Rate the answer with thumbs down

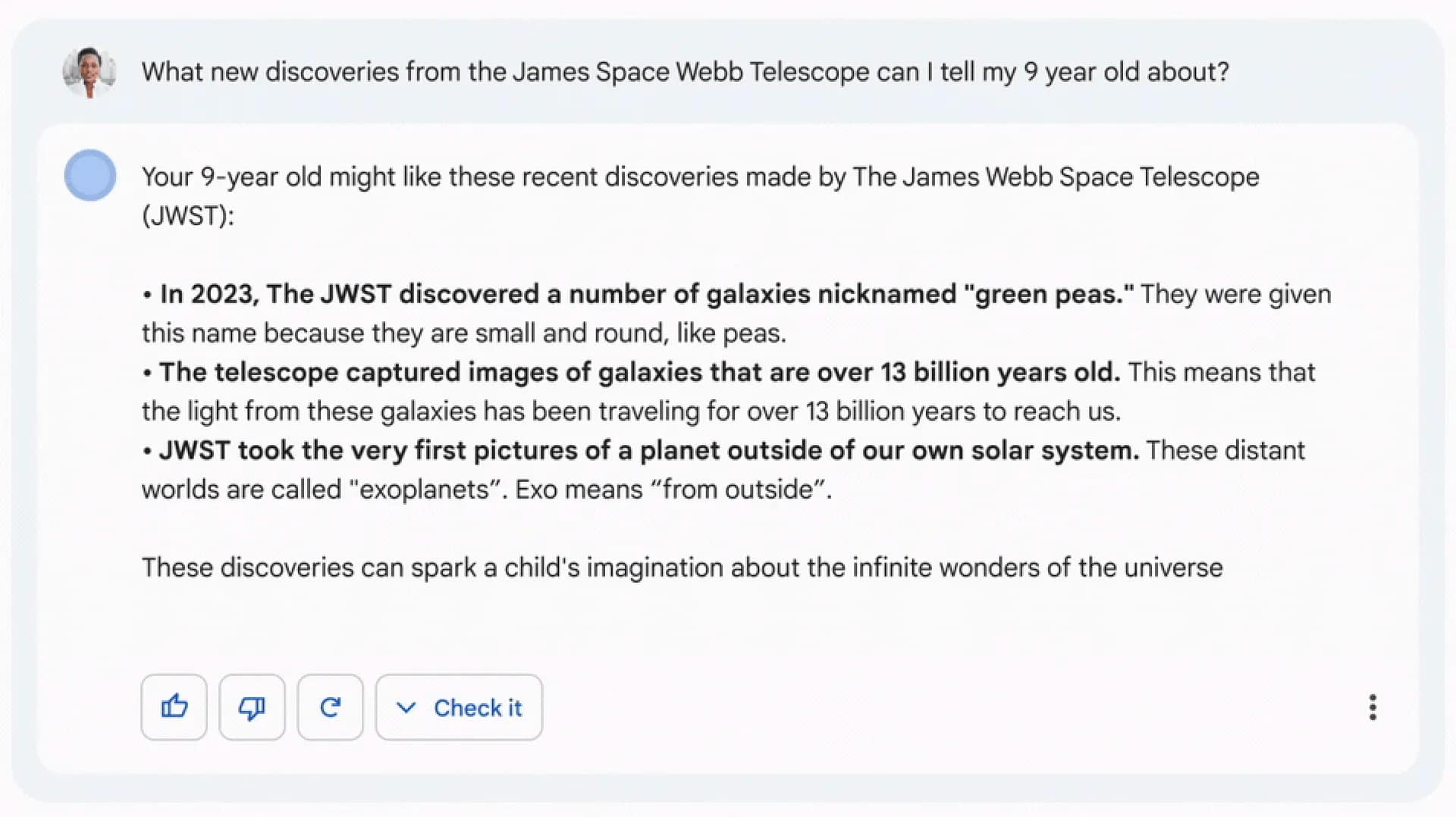(252, 707)
